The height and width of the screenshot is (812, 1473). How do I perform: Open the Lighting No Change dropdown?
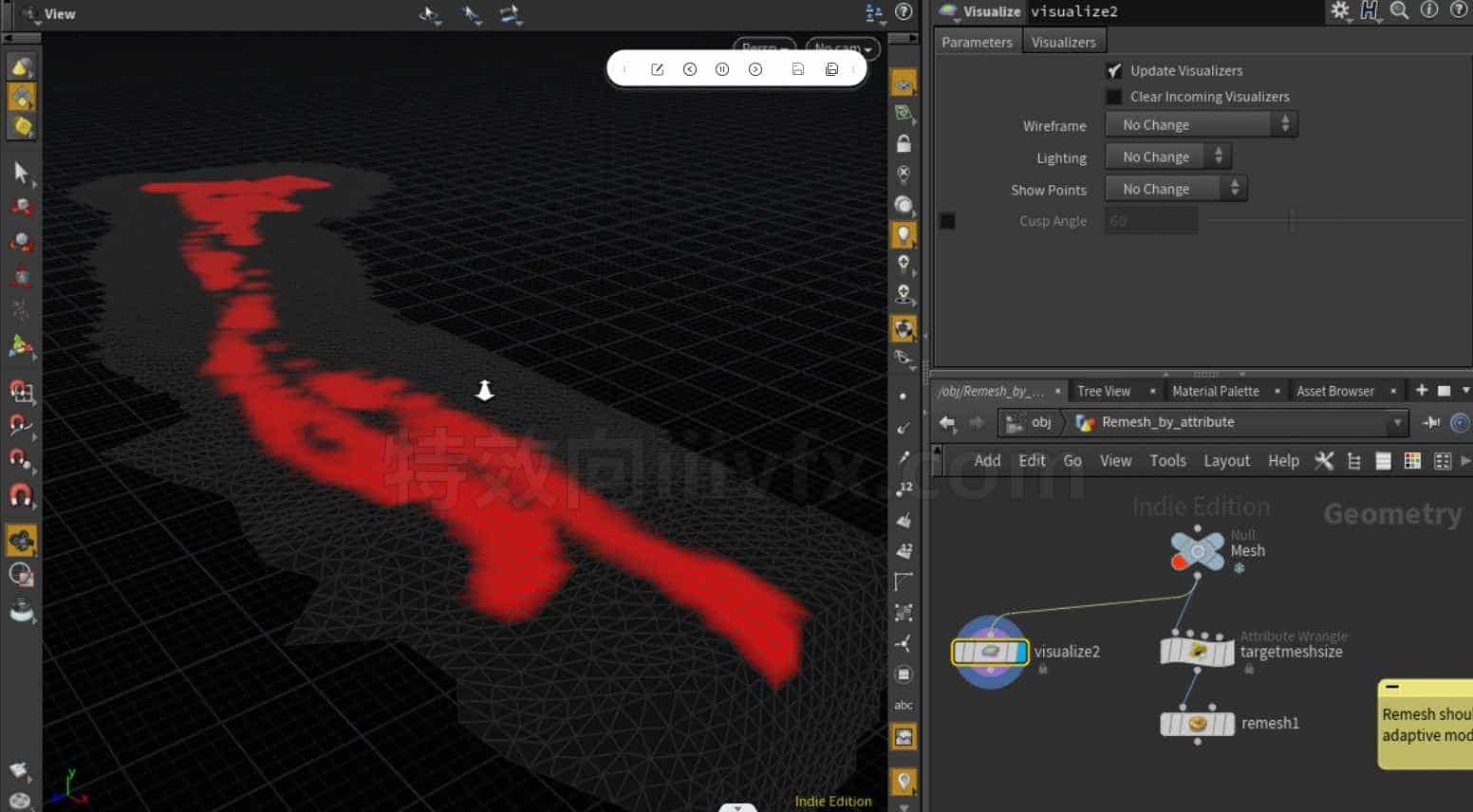pos(1168,157)
